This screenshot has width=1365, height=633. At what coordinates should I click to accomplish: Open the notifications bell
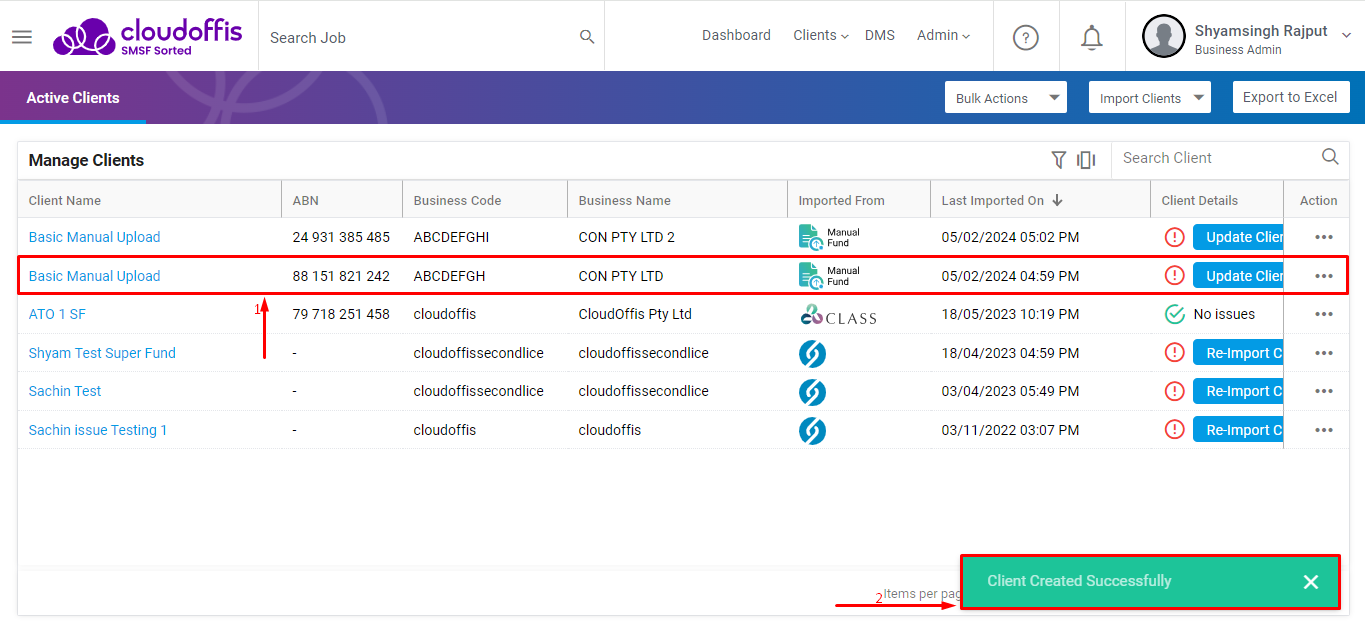[x=1092, y=37]
